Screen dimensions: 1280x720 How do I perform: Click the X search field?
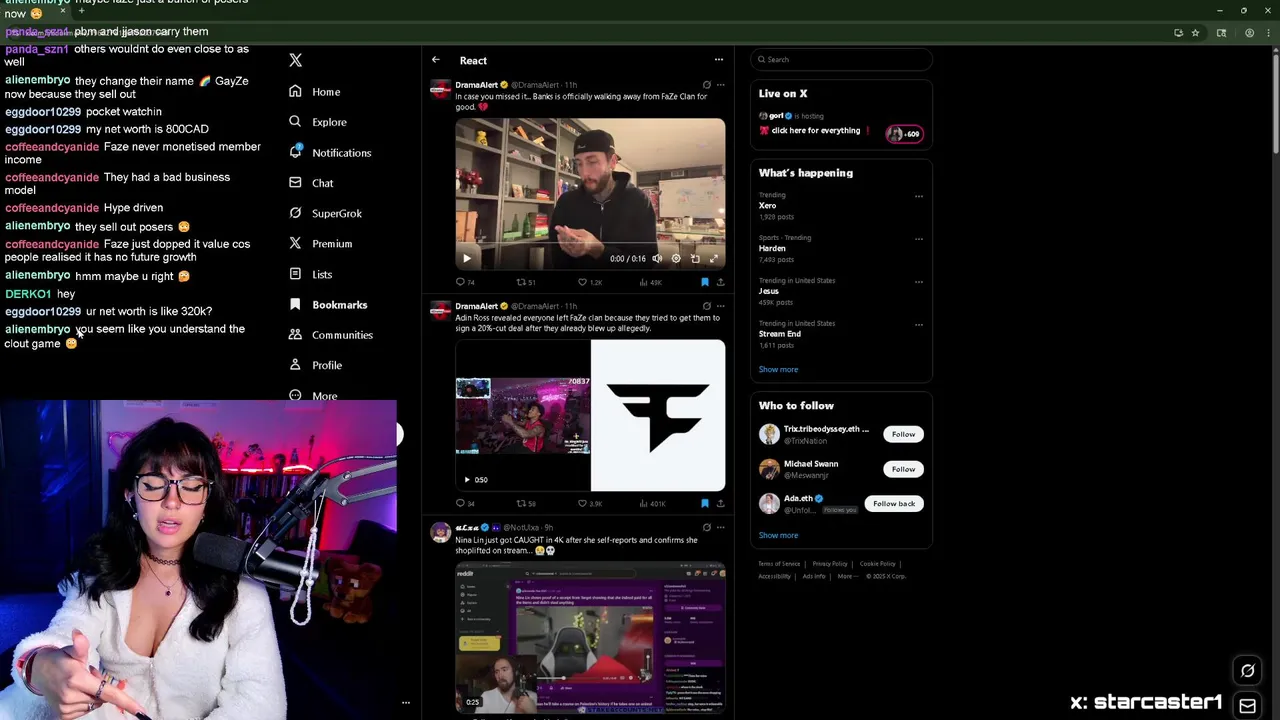(841, 59)
